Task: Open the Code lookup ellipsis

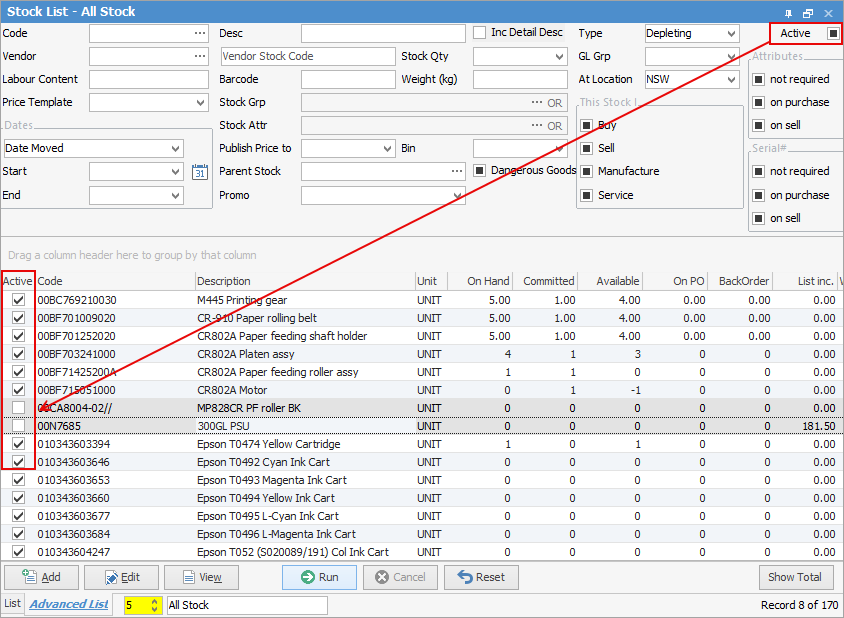Action: coord(200,33)
